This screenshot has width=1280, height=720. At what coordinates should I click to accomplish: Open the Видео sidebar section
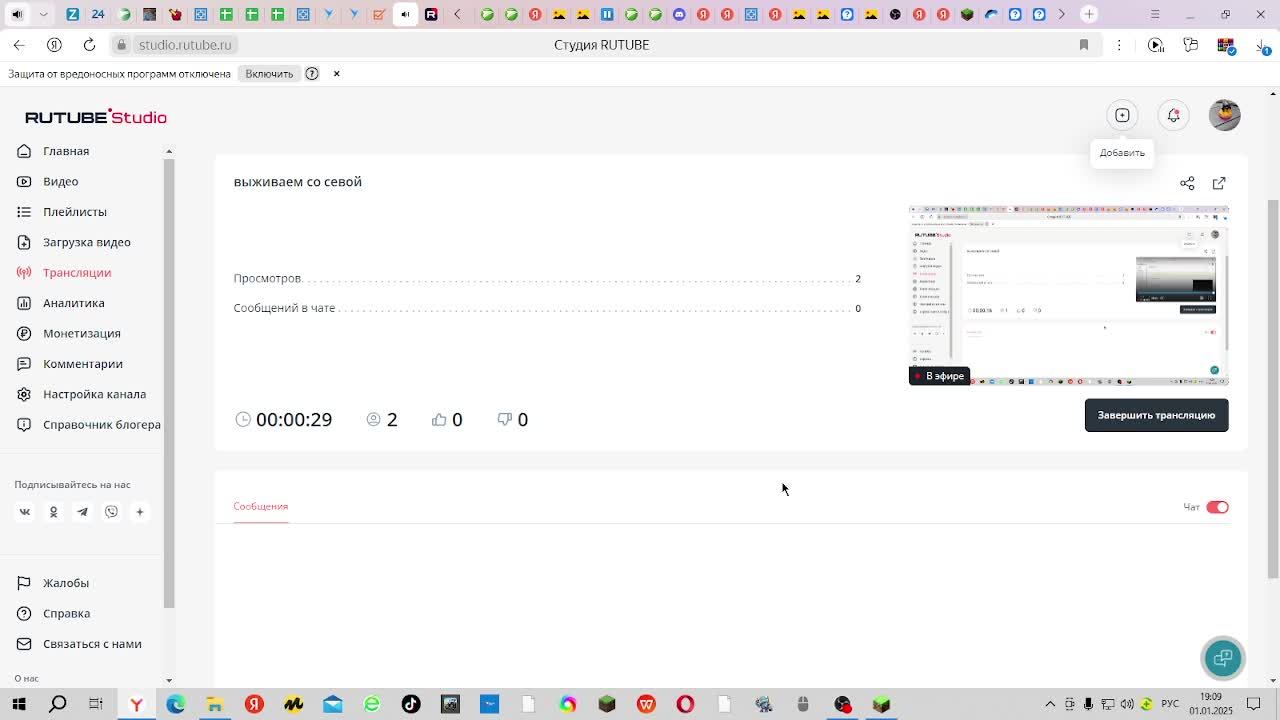coord(60,181)
